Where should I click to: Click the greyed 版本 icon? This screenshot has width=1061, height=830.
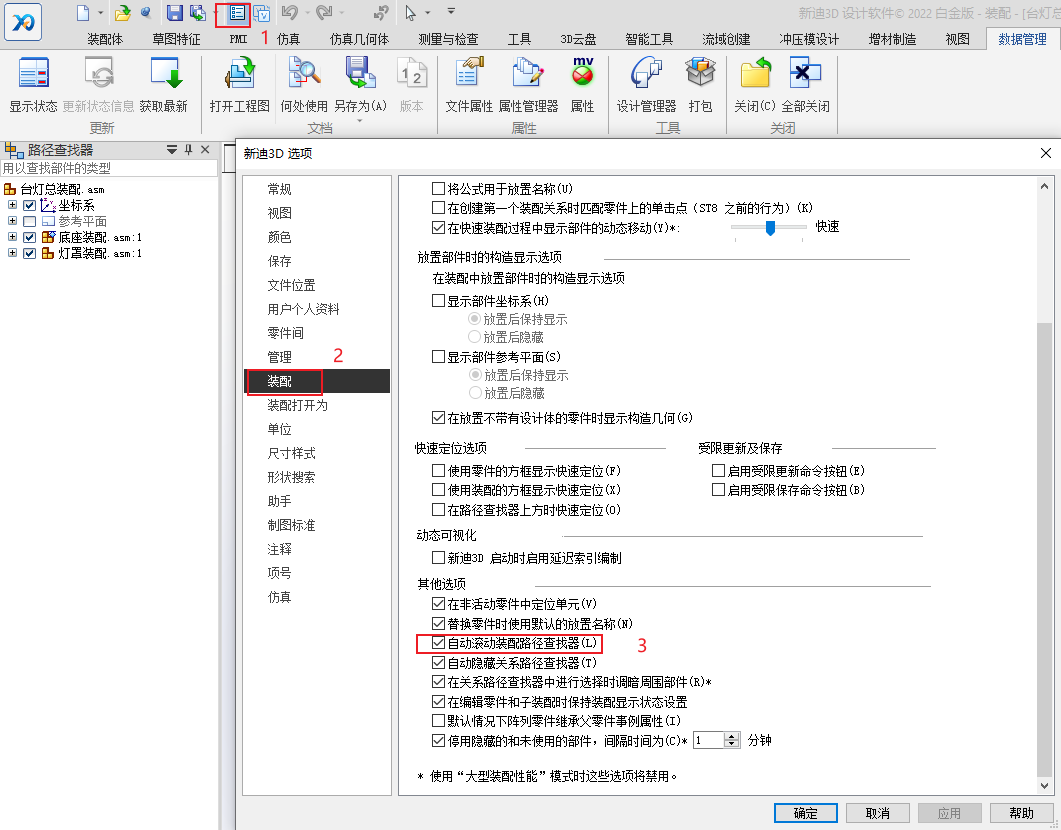click(x=412, y=73)
